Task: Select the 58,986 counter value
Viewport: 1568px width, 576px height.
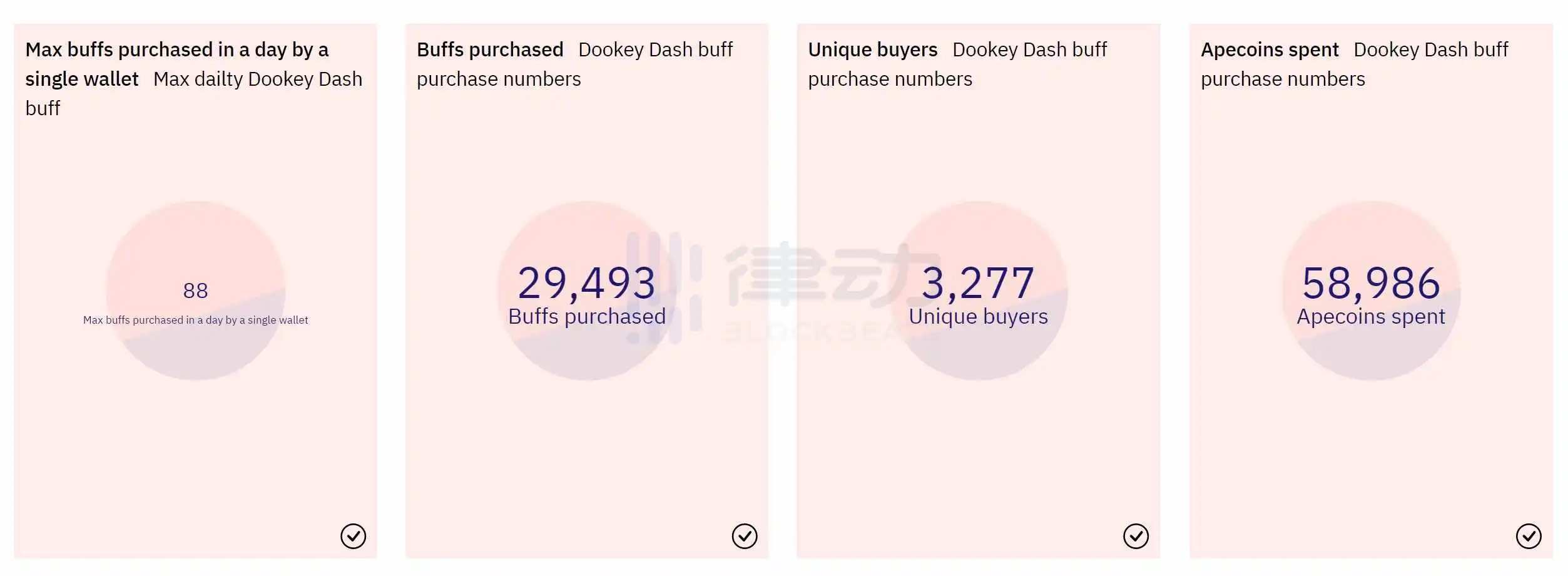Action: 1371,283
